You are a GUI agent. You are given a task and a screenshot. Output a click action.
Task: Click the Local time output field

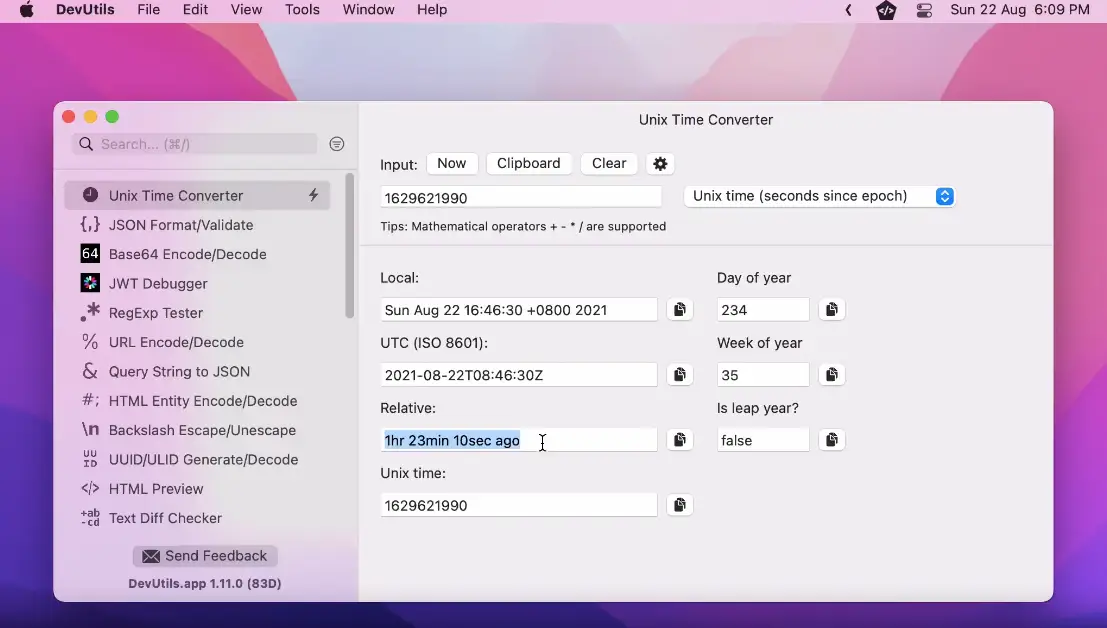[519, 310]
